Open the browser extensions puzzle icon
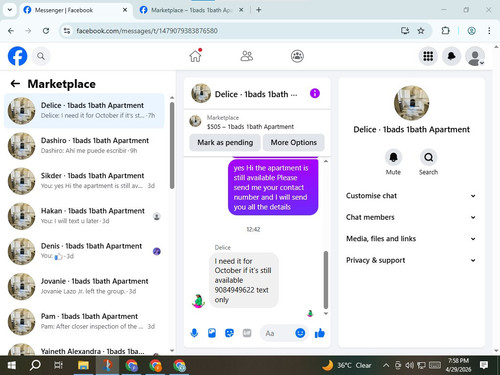 pos(445,31)
